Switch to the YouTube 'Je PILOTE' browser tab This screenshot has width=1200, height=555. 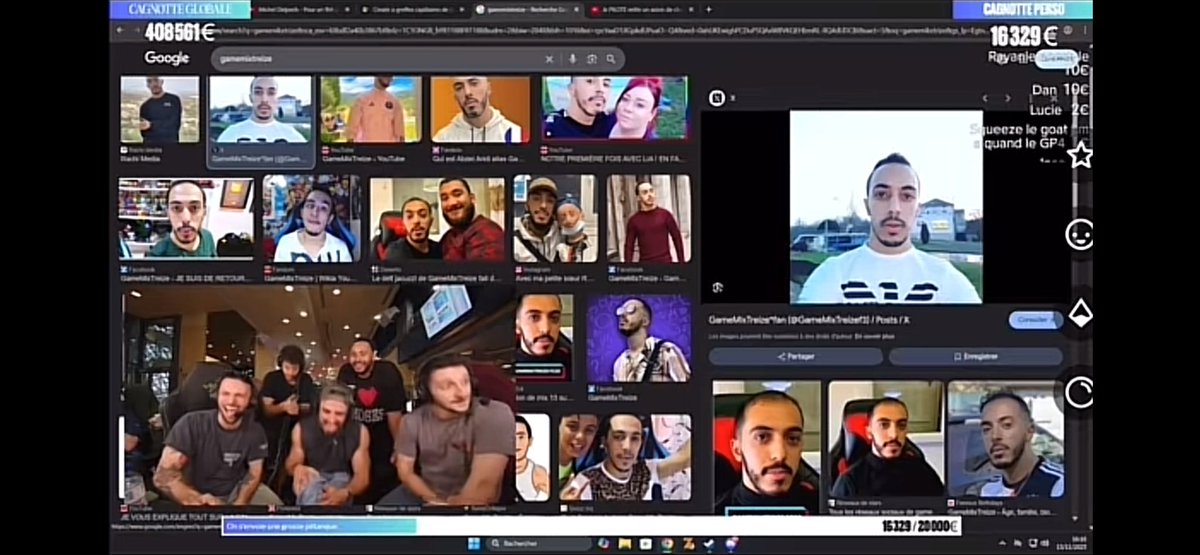640,9
